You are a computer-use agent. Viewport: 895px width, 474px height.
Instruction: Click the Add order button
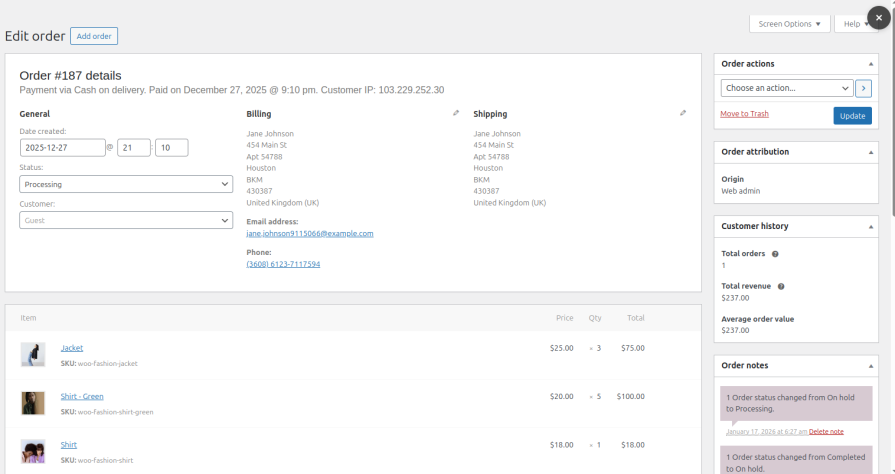point(94,36)
